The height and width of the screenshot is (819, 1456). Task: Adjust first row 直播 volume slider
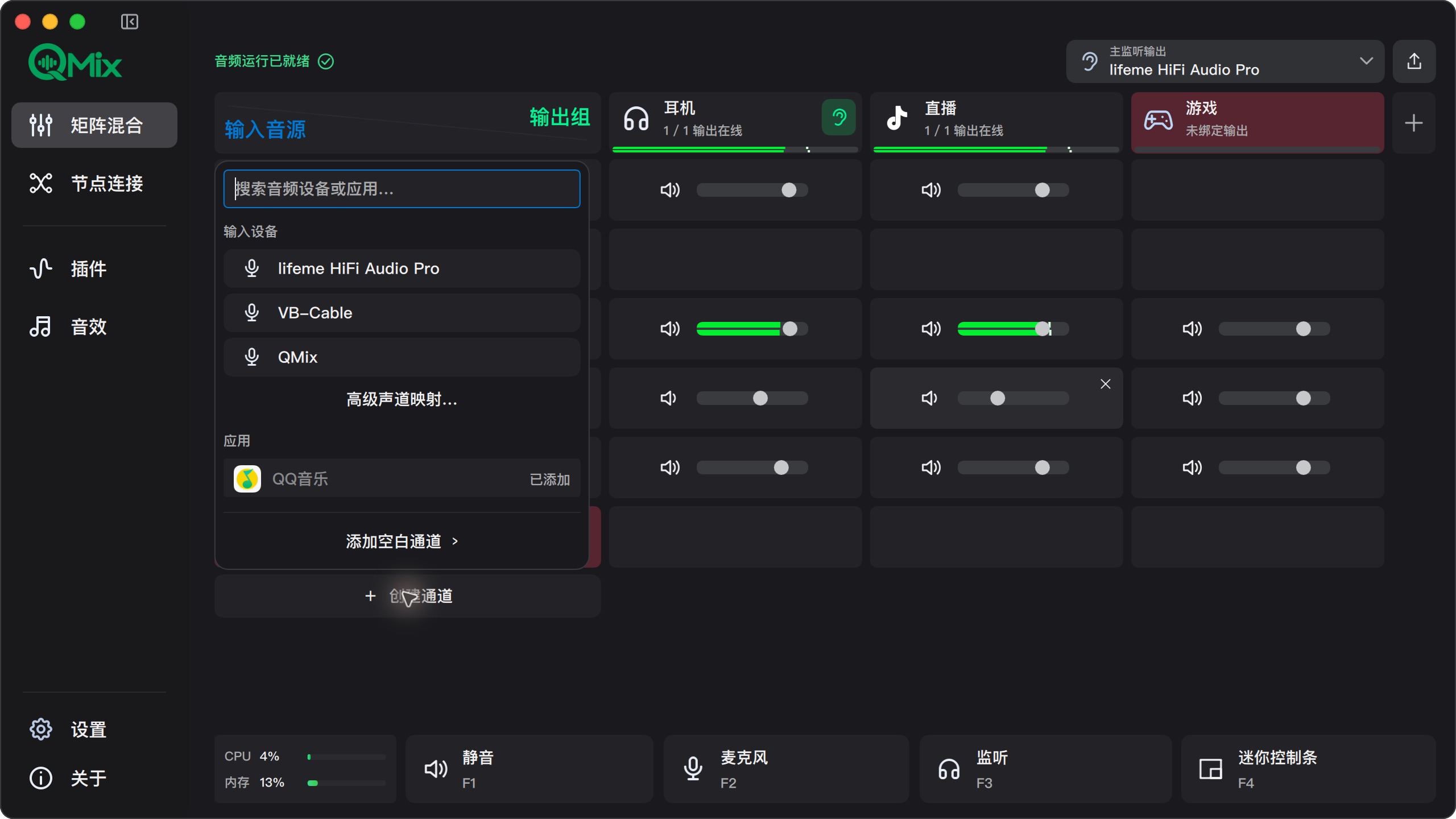pyautogui.click(x=1013, y=190)
